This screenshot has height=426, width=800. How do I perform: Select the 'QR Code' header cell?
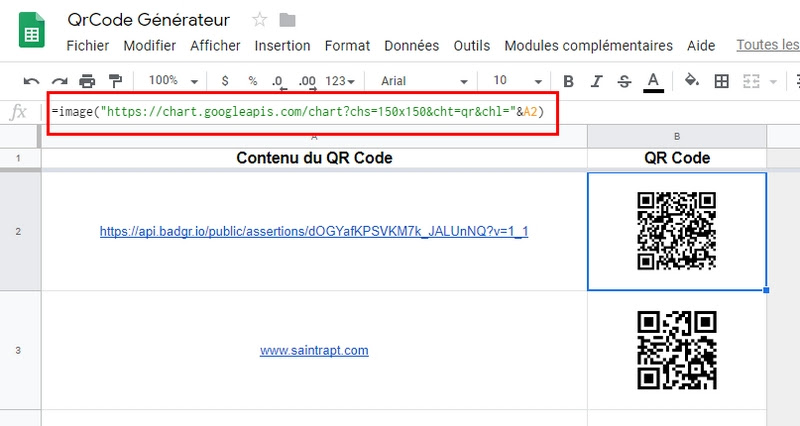click(x=677, y=158)
